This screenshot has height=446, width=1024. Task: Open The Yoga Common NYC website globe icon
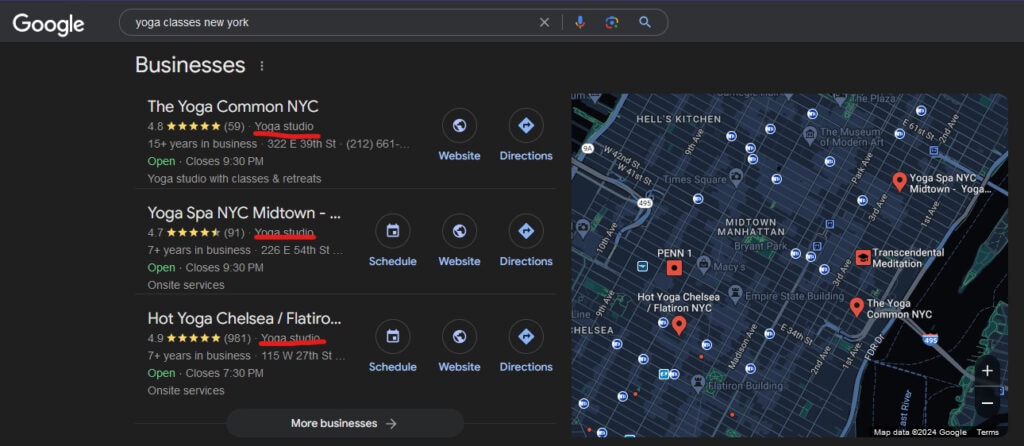click(459, 125)
